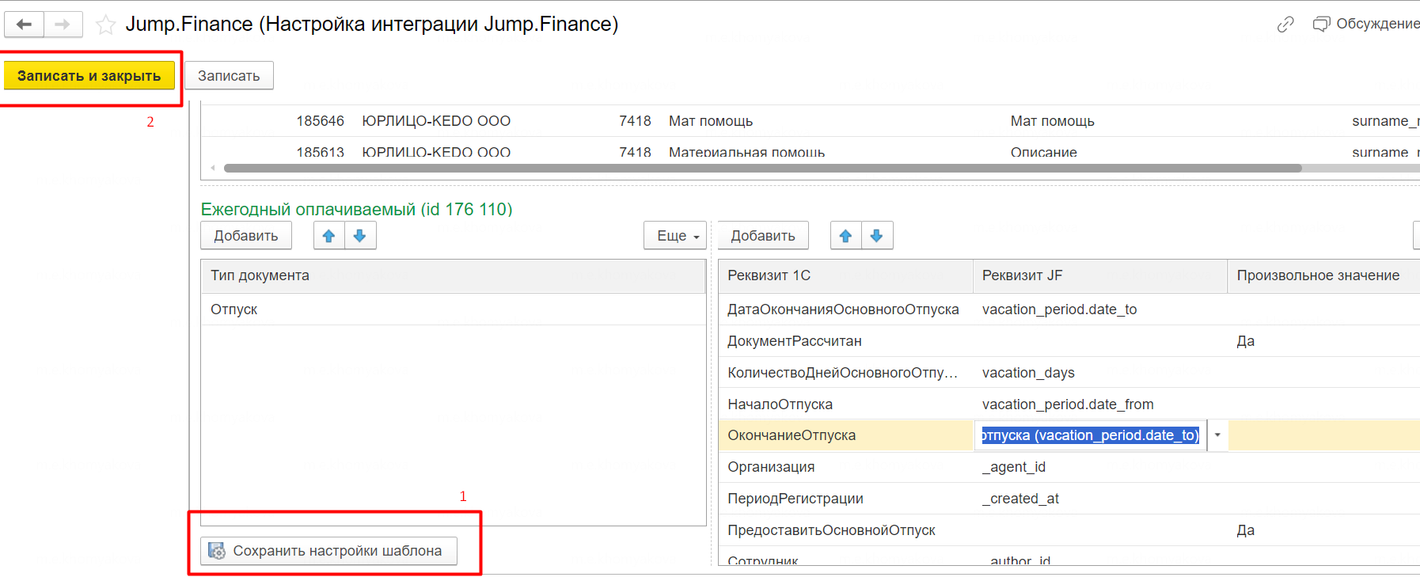Click Записать и закрыть button
This screenshot has width=1420, height=577.
[89, 76]
